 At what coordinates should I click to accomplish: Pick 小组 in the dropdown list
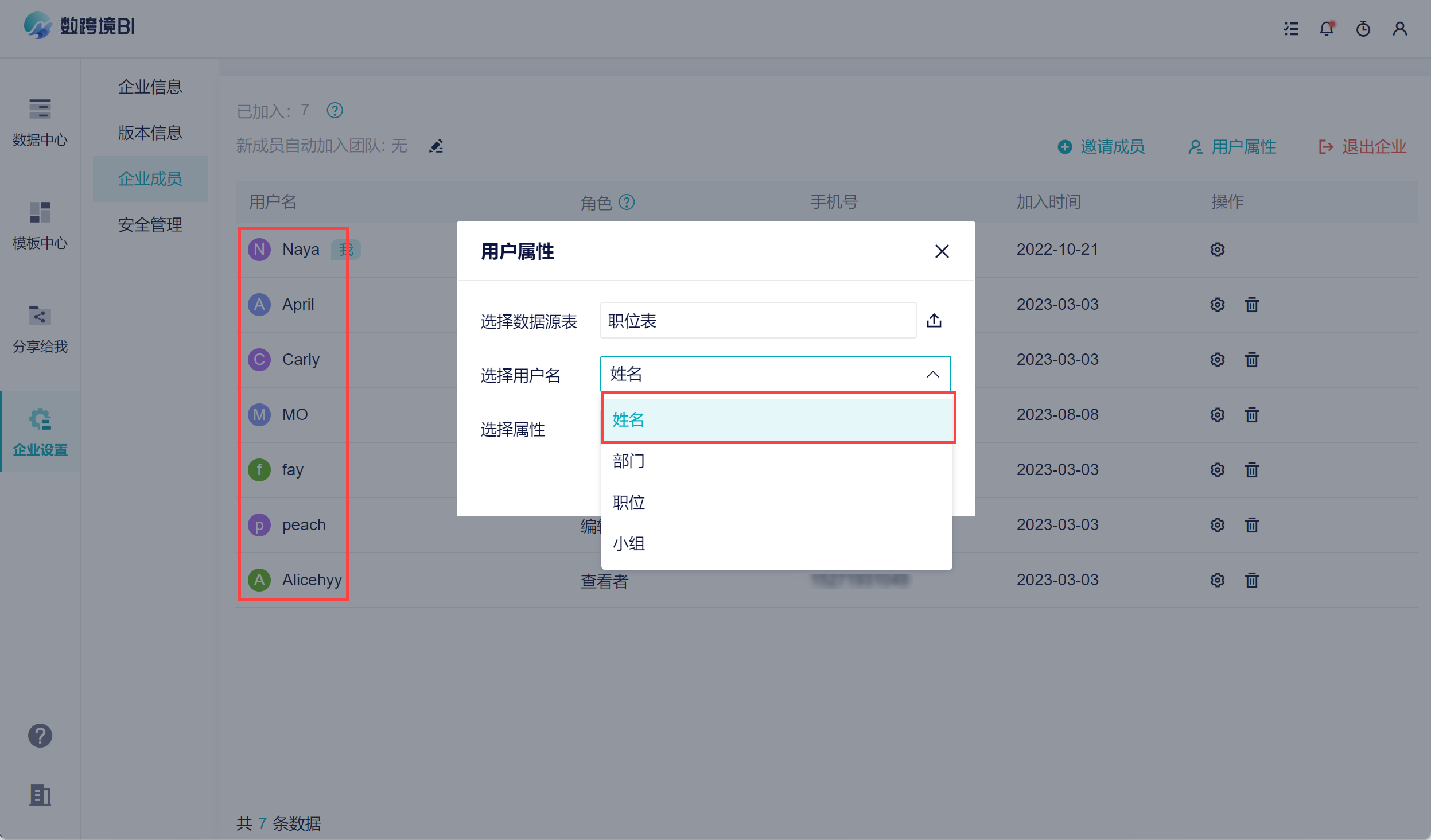(628, 543)
